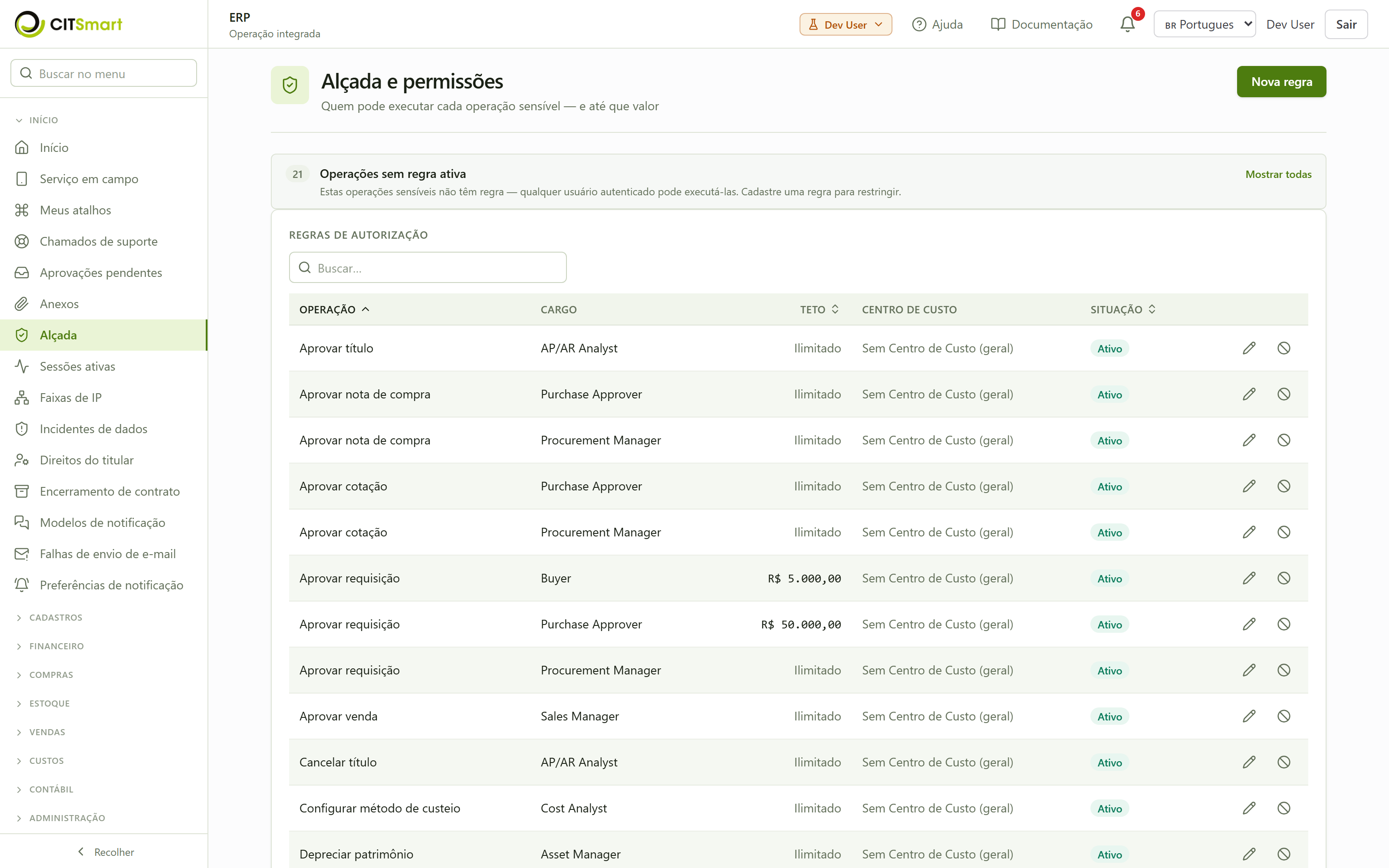Sort by OPERAÇÃO column header

(x=334, y=309)
